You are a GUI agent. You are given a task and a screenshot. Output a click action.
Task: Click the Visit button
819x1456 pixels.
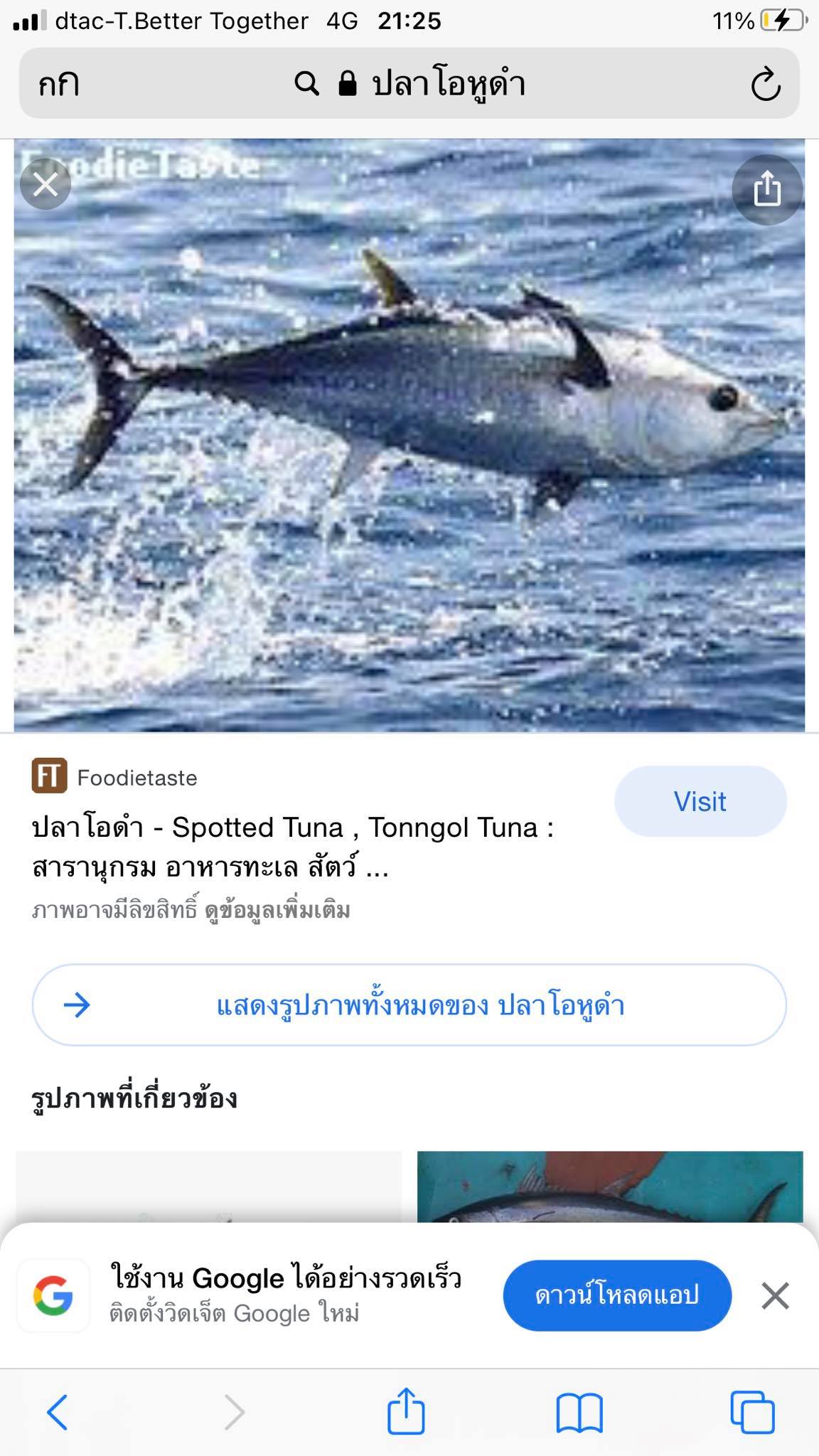click(x=700, y=801)
